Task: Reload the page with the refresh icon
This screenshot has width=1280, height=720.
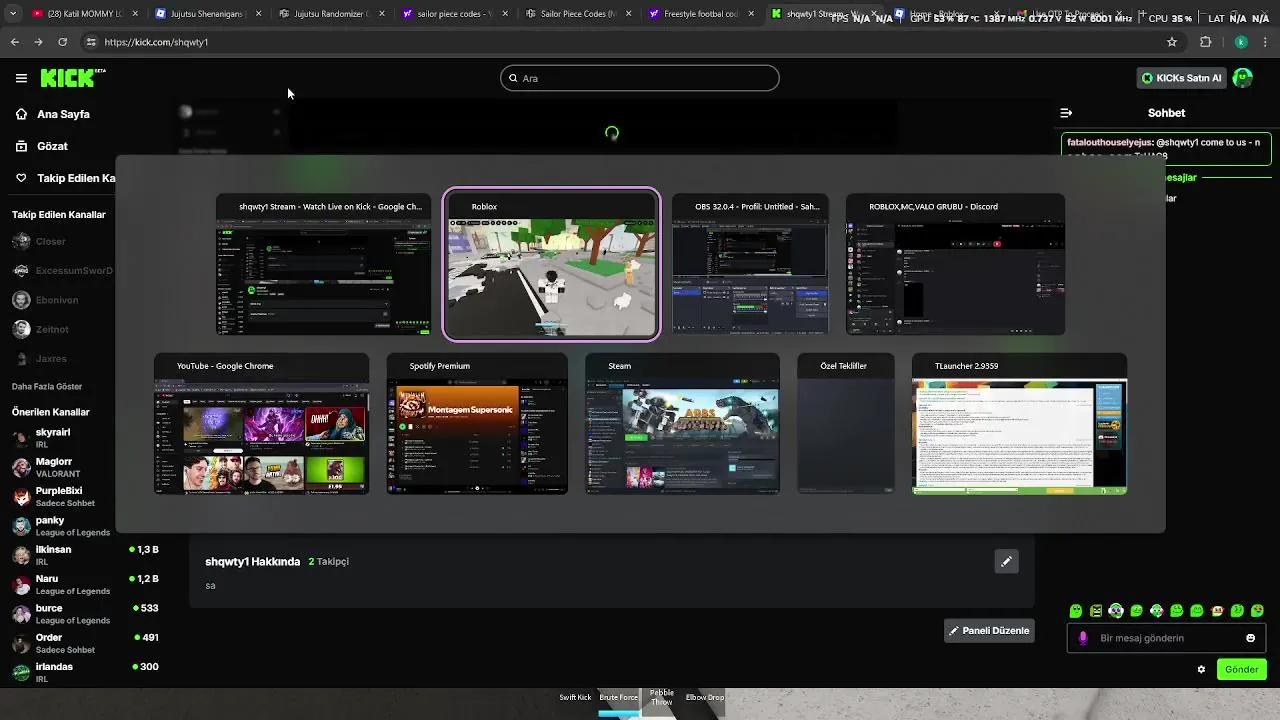Action: (x=62, y=42)
